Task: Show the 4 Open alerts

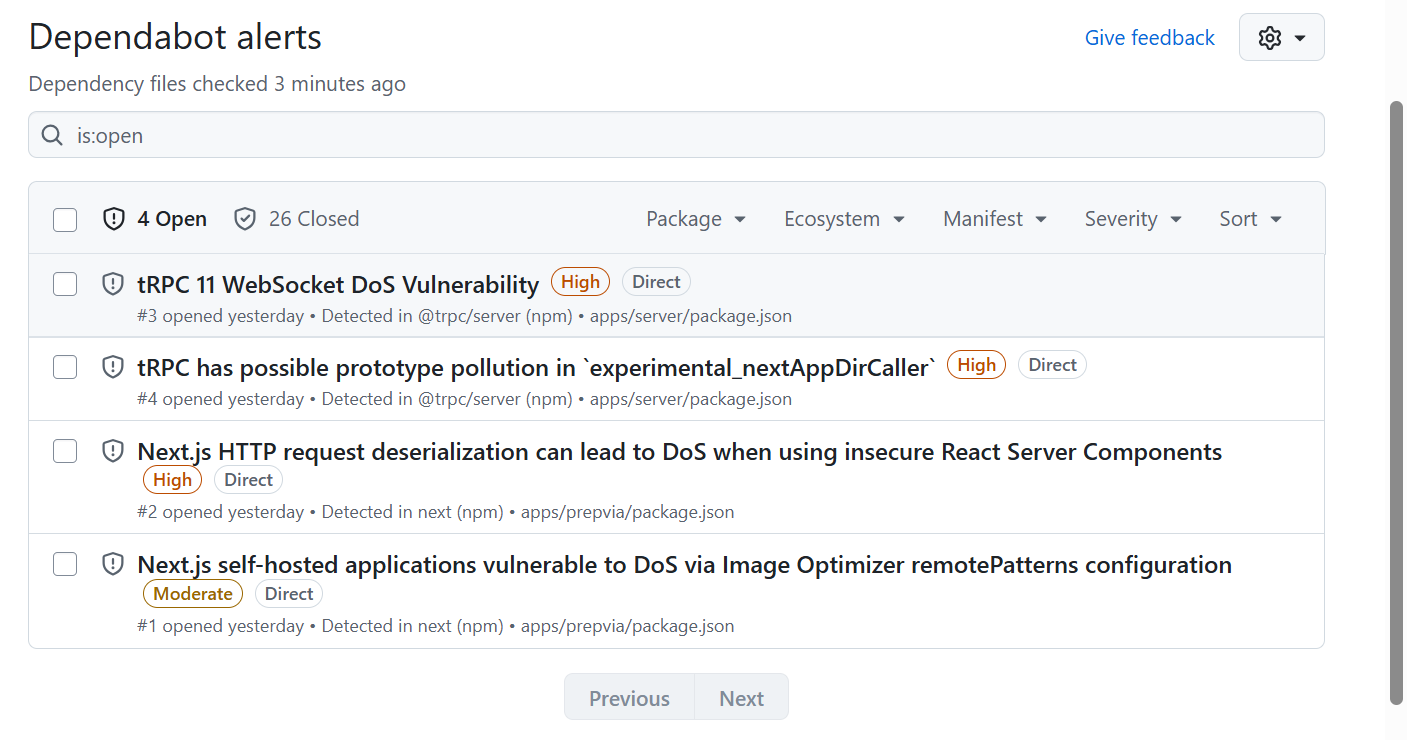Action: [x=155, y=219]
